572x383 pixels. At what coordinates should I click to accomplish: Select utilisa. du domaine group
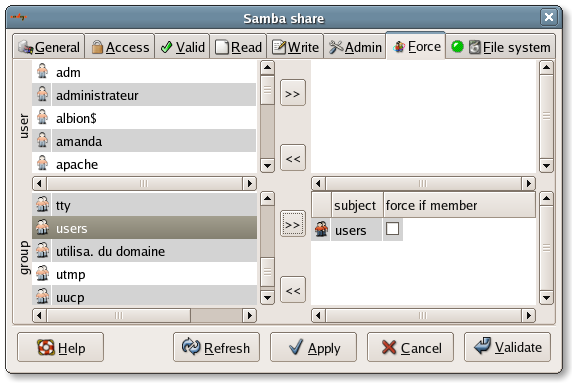pyautogui.click(x=144, y=251)
